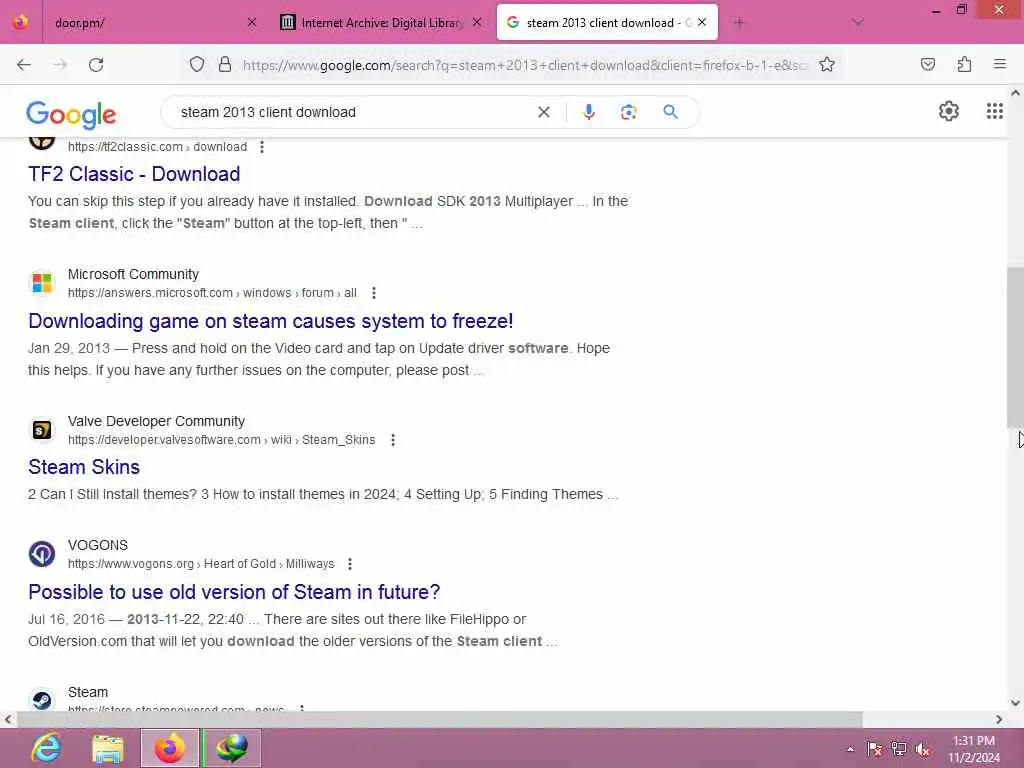1024x768 pixels.
Task: Click the vertical scrollbar thumb
Action: tap(1015, 347)
